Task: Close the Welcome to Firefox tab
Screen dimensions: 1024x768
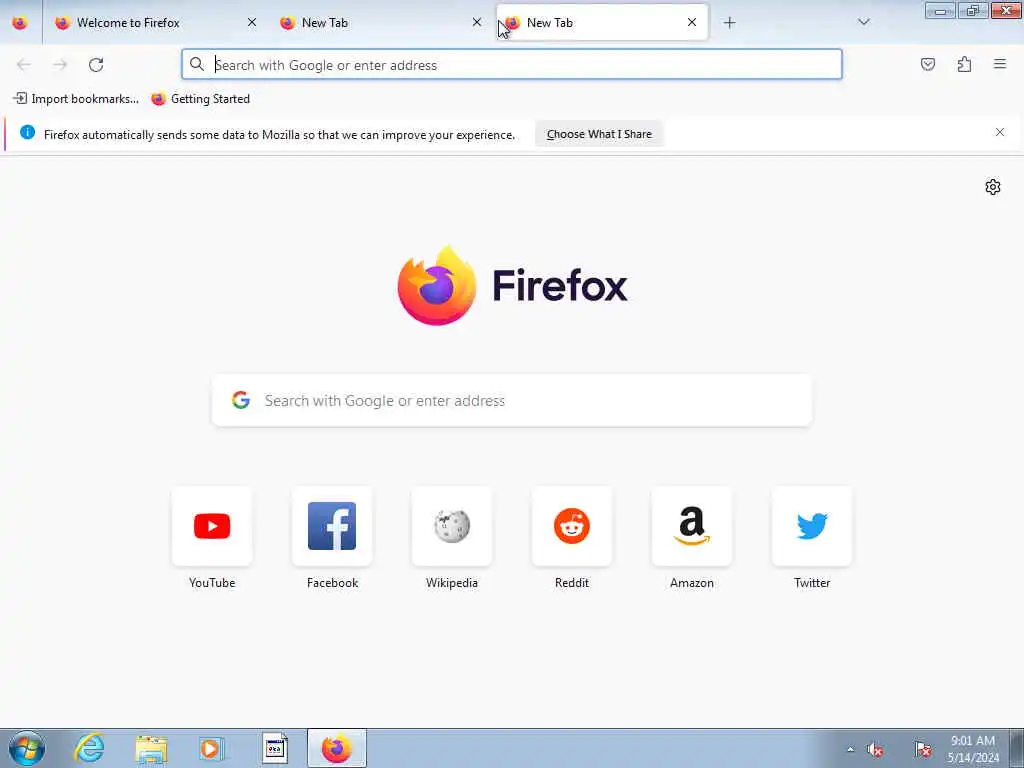Action: [252, 22]
